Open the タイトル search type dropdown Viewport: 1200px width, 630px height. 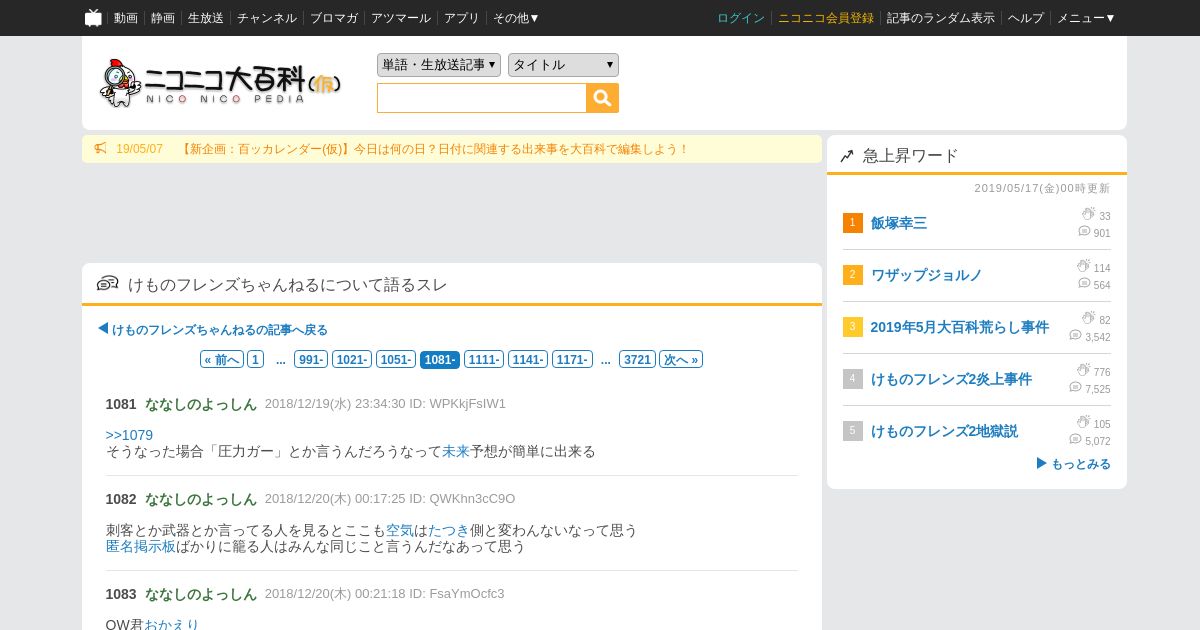point(563,65)
